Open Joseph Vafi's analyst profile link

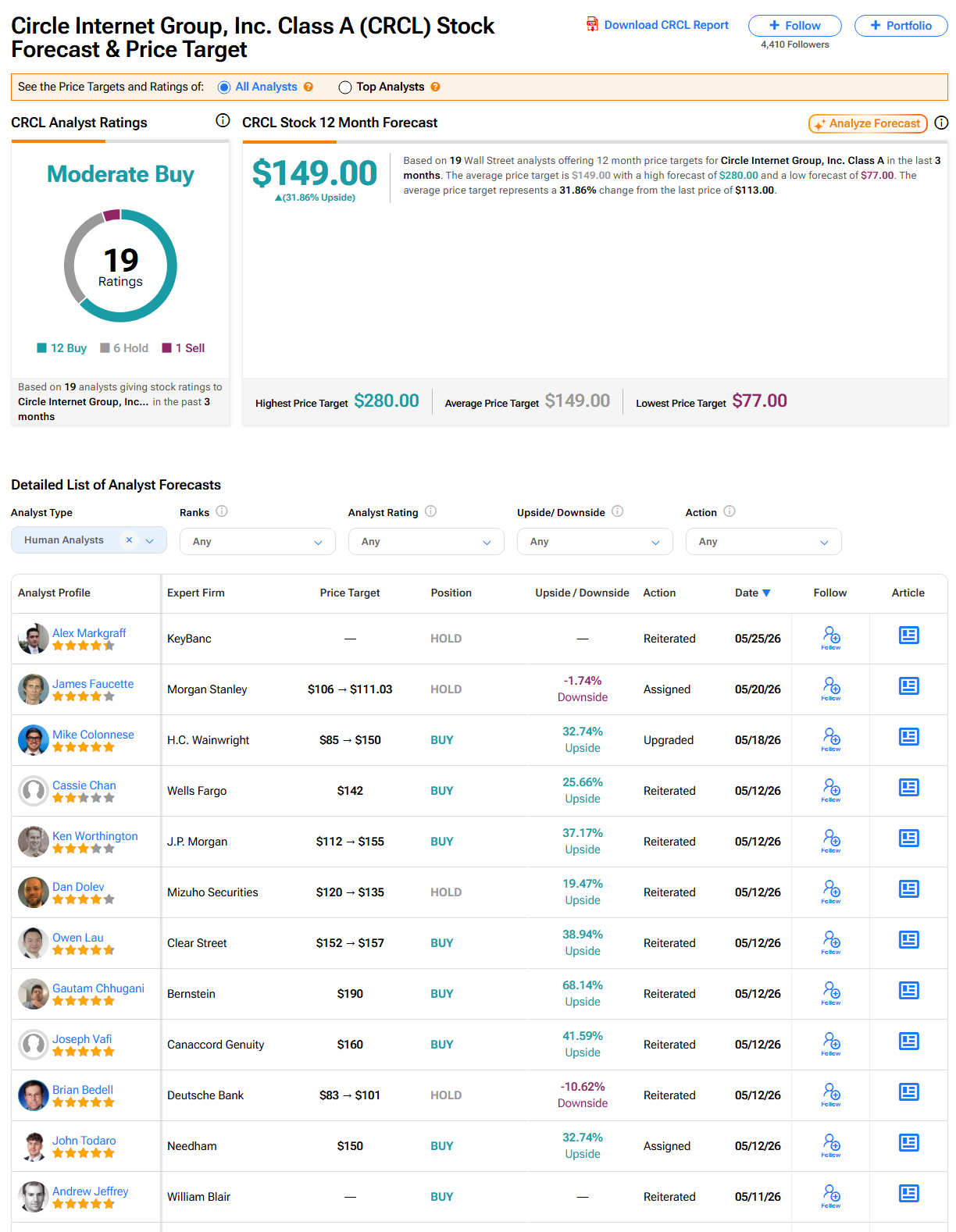pyautogui.click(x=82, y=1038)
